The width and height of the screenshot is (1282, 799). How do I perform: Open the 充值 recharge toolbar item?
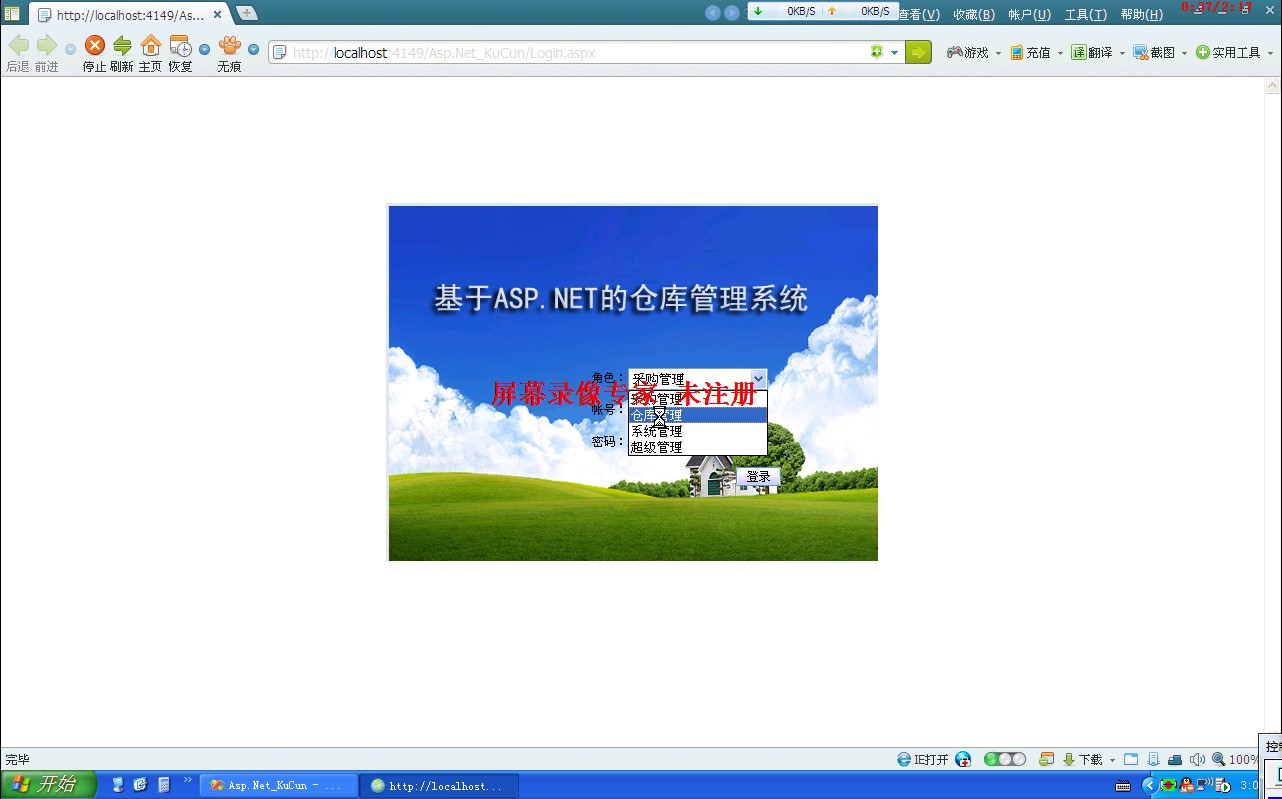[1030, 52]
